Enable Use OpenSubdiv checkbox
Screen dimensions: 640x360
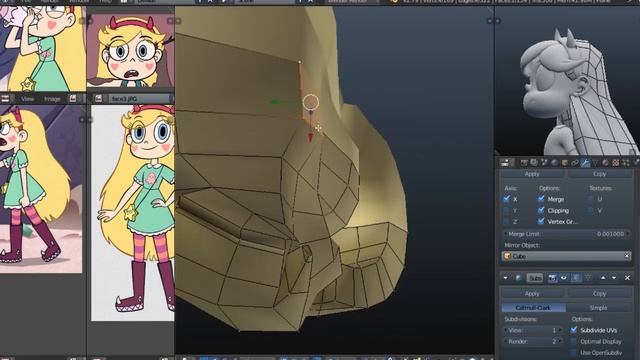pos(574,352)
